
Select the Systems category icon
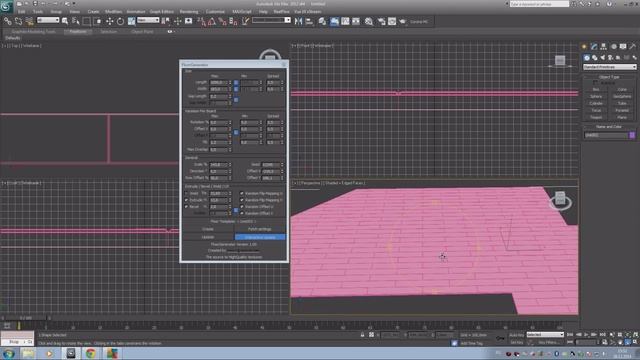pos(634,58)
